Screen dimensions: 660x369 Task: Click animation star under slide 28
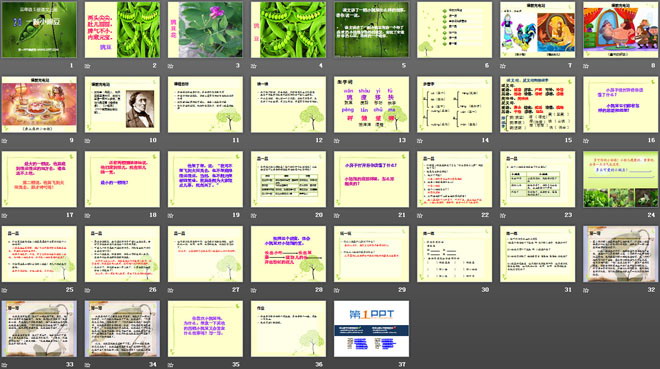pyautogui.click(x=253, y=290)
